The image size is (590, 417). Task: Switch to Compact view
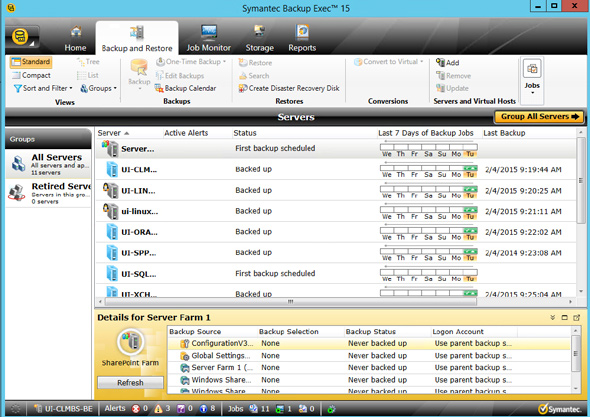click(31, 75)
